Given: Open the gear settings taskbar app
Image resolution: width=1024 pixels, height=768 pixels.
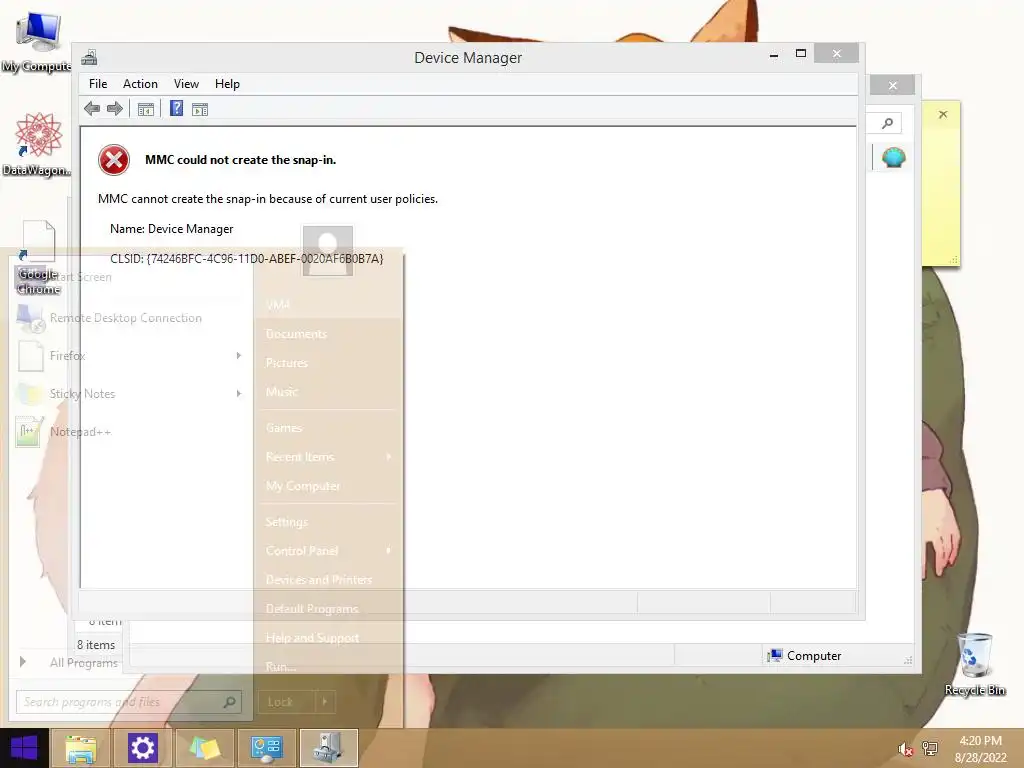Looking at the screenshot, I should (142, 748).
